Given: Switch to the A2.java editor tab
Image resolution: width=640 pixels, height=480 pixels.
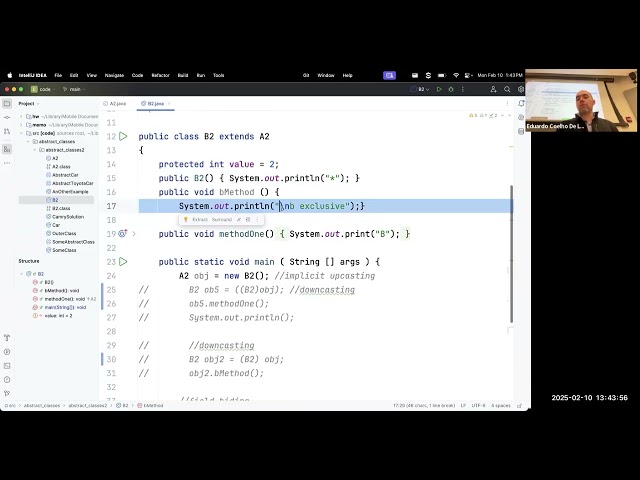Looking at the screenshot, I should [115, 104].
